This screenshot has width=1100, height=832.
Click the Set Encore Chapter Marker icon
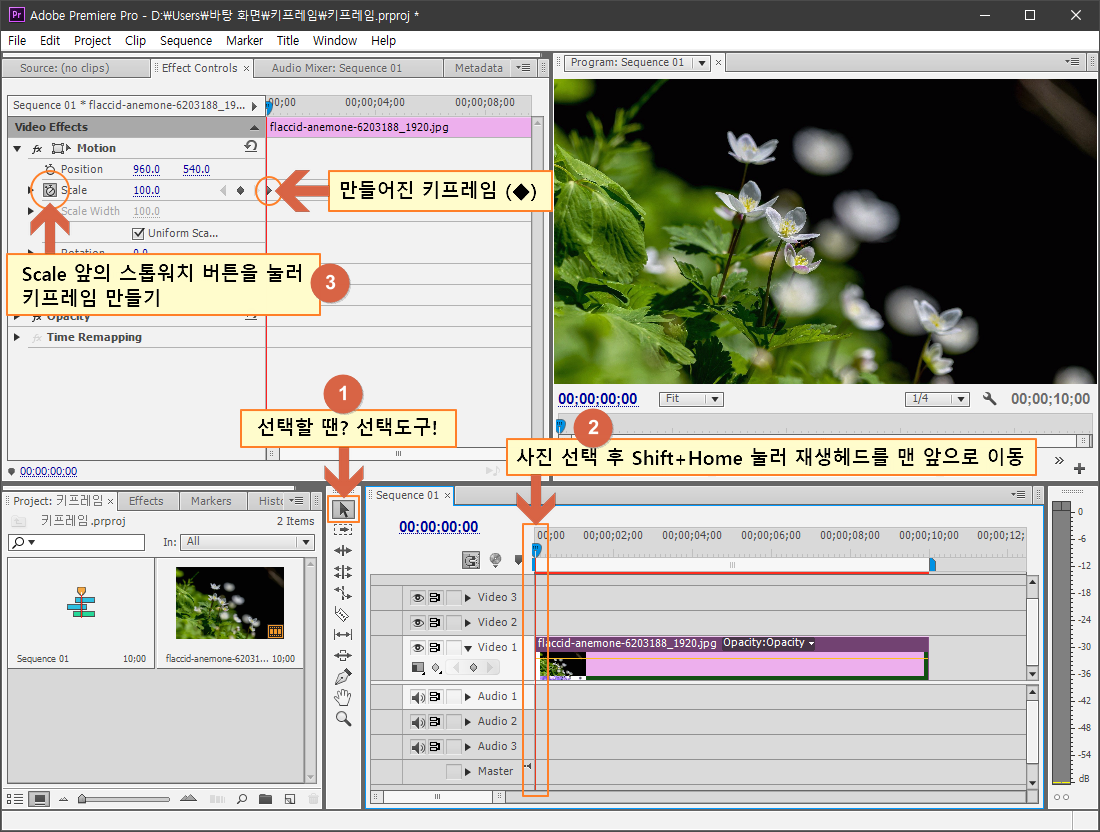[495, 560]
